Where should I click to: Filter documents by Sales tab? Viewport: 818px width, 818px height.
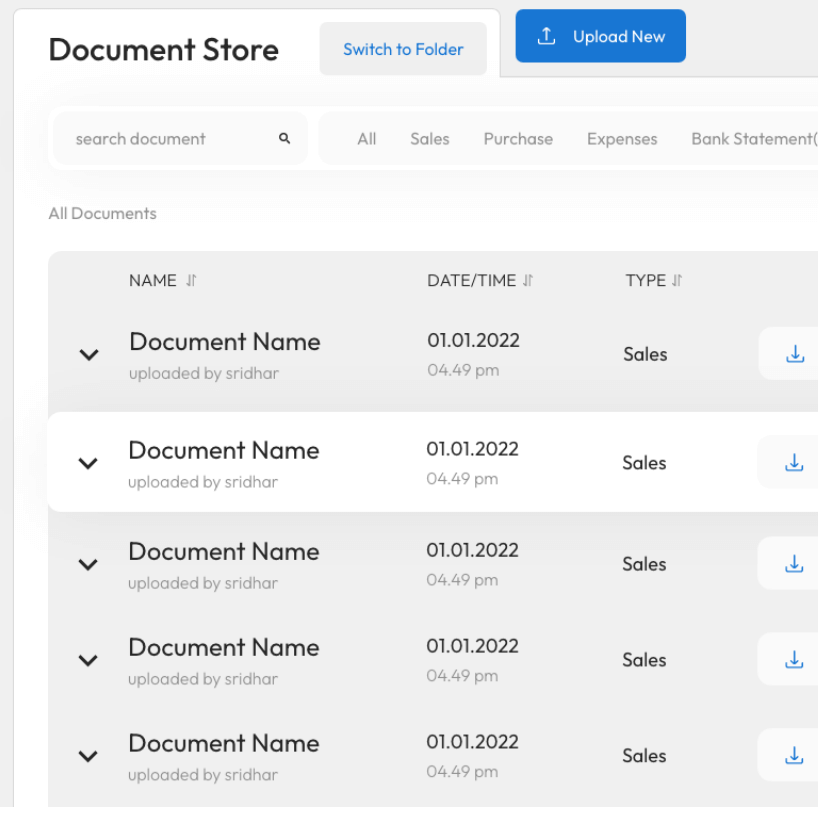click(429, 139)
